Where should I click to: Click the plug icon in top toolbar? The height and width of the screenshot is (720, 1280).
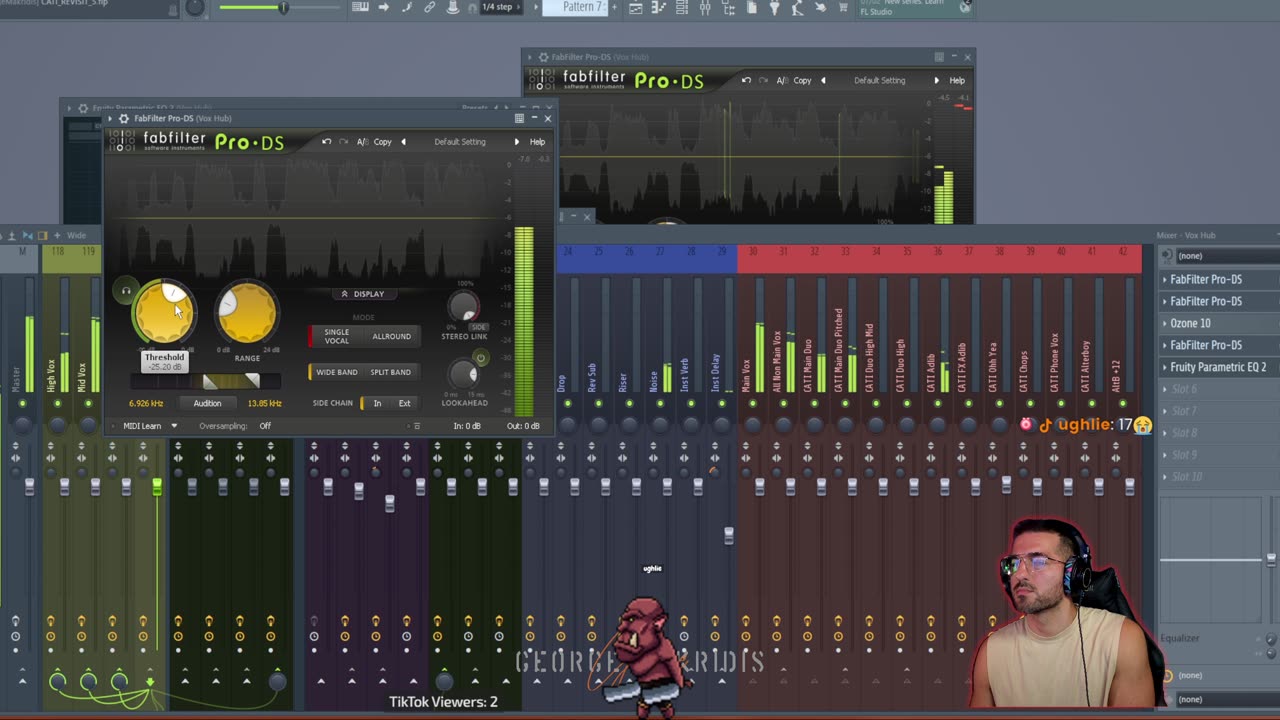point(774,8)
